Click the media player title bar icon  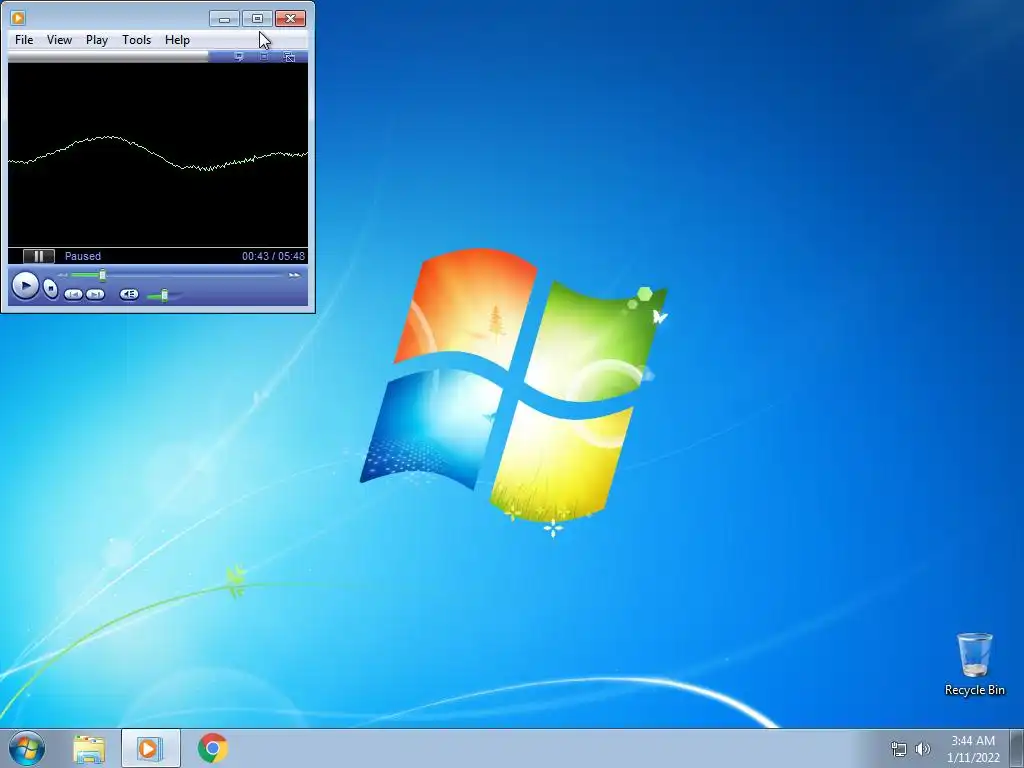[18, 18]
